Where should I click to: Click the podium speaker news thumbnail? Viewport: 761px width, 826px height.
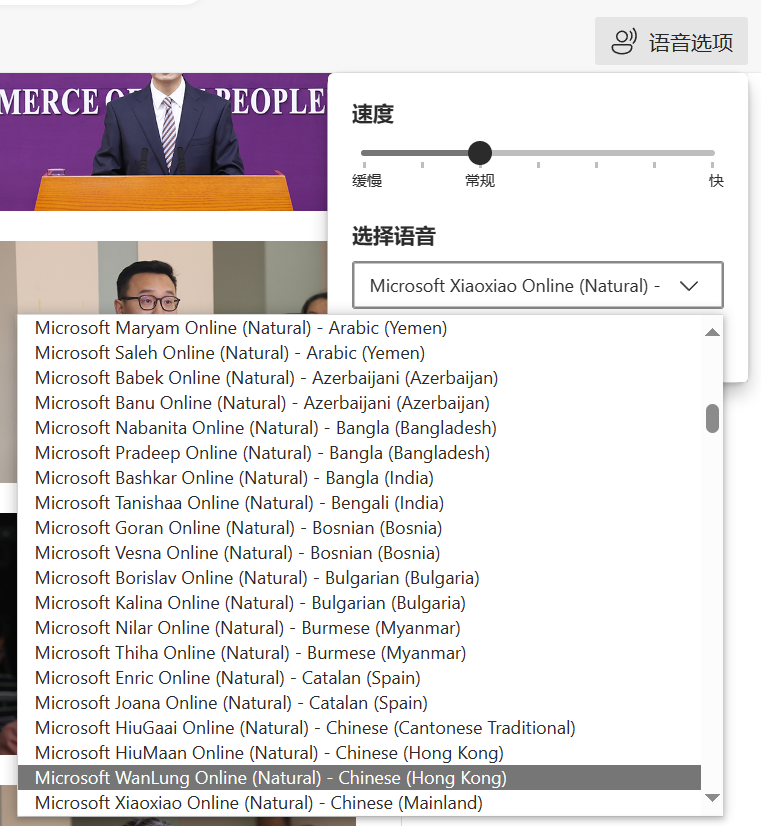(x=163, y=142)
